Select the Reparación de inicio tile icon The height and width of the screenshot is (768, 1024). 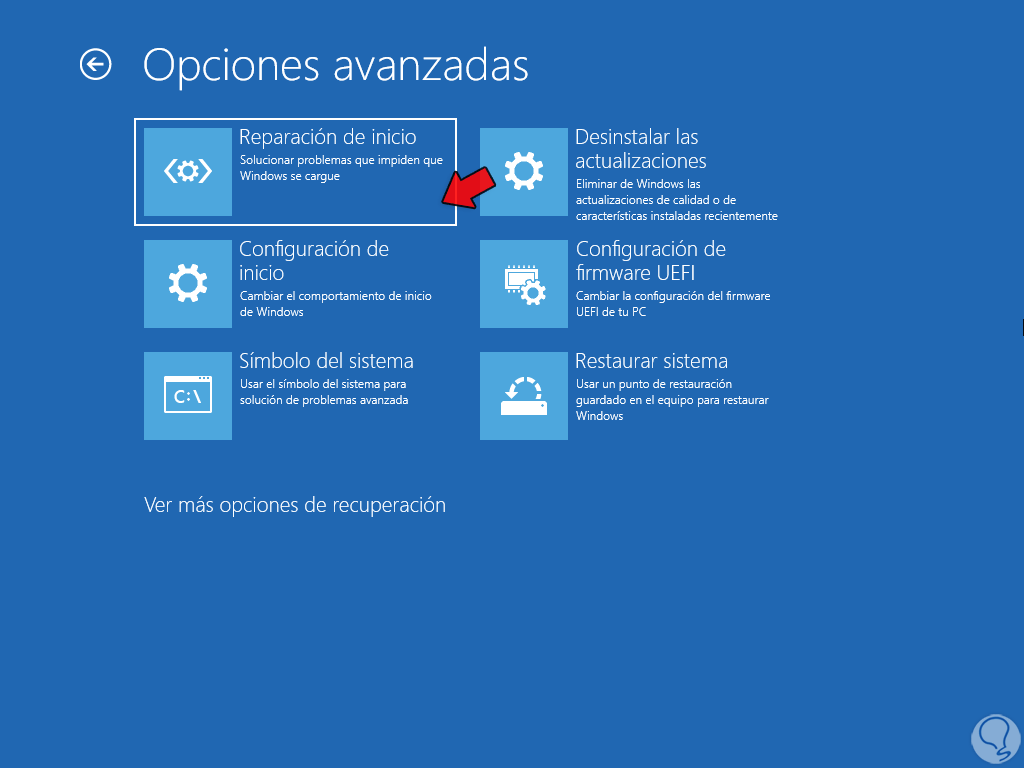tap(187, 172)
